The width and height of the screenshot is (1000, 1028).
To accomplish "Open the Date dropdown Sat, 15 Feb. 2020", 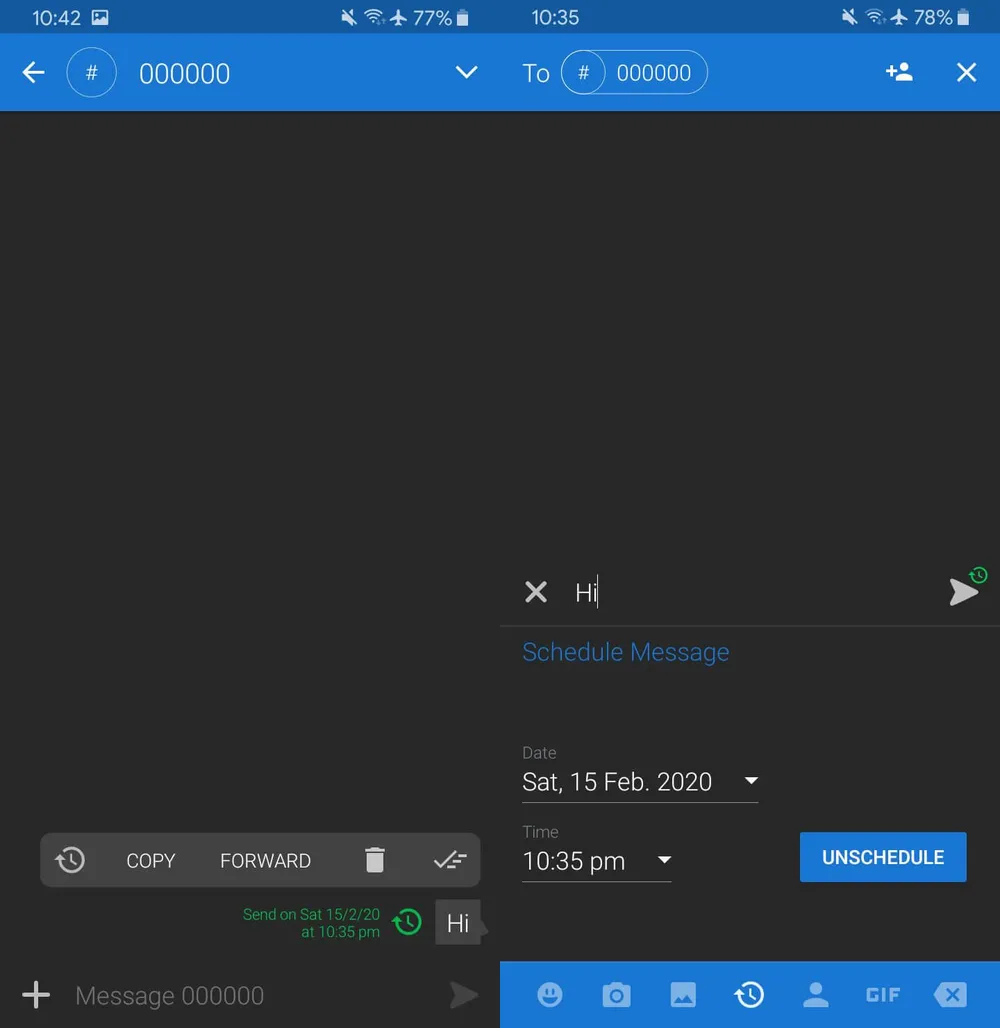I will 640,781.
